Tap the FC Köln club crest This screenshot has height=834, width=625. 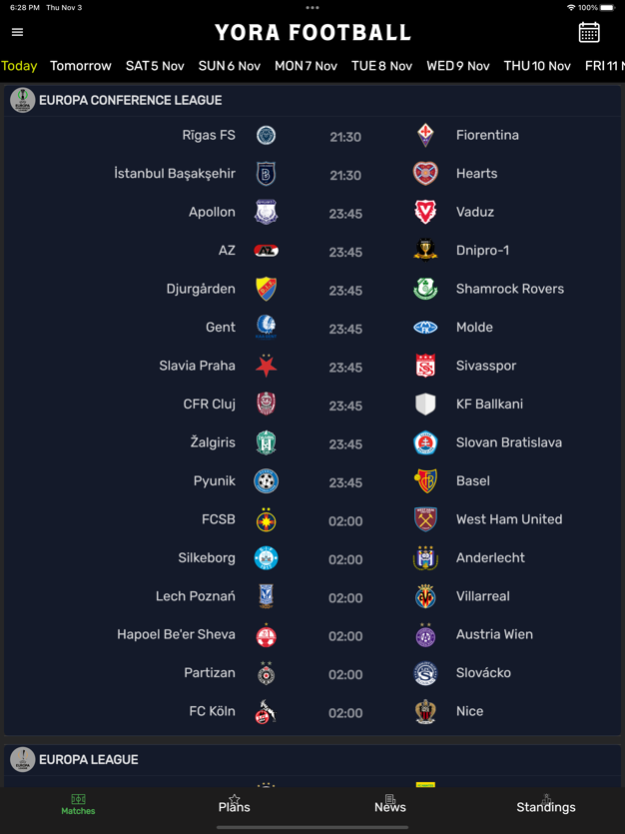pyautogui.click(x=266, y=712)
